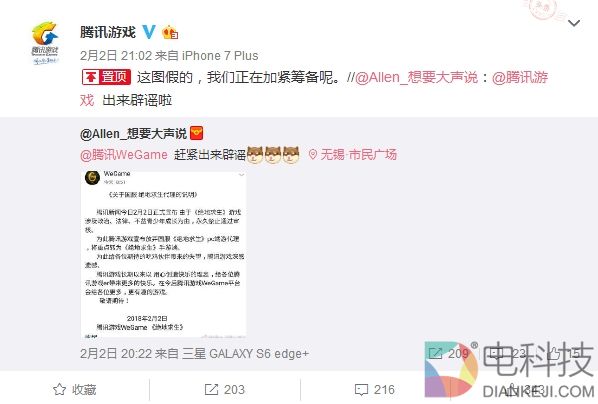
Task: Enlarge the WeGame announcement image thumbnail
Action: [163, 254]
